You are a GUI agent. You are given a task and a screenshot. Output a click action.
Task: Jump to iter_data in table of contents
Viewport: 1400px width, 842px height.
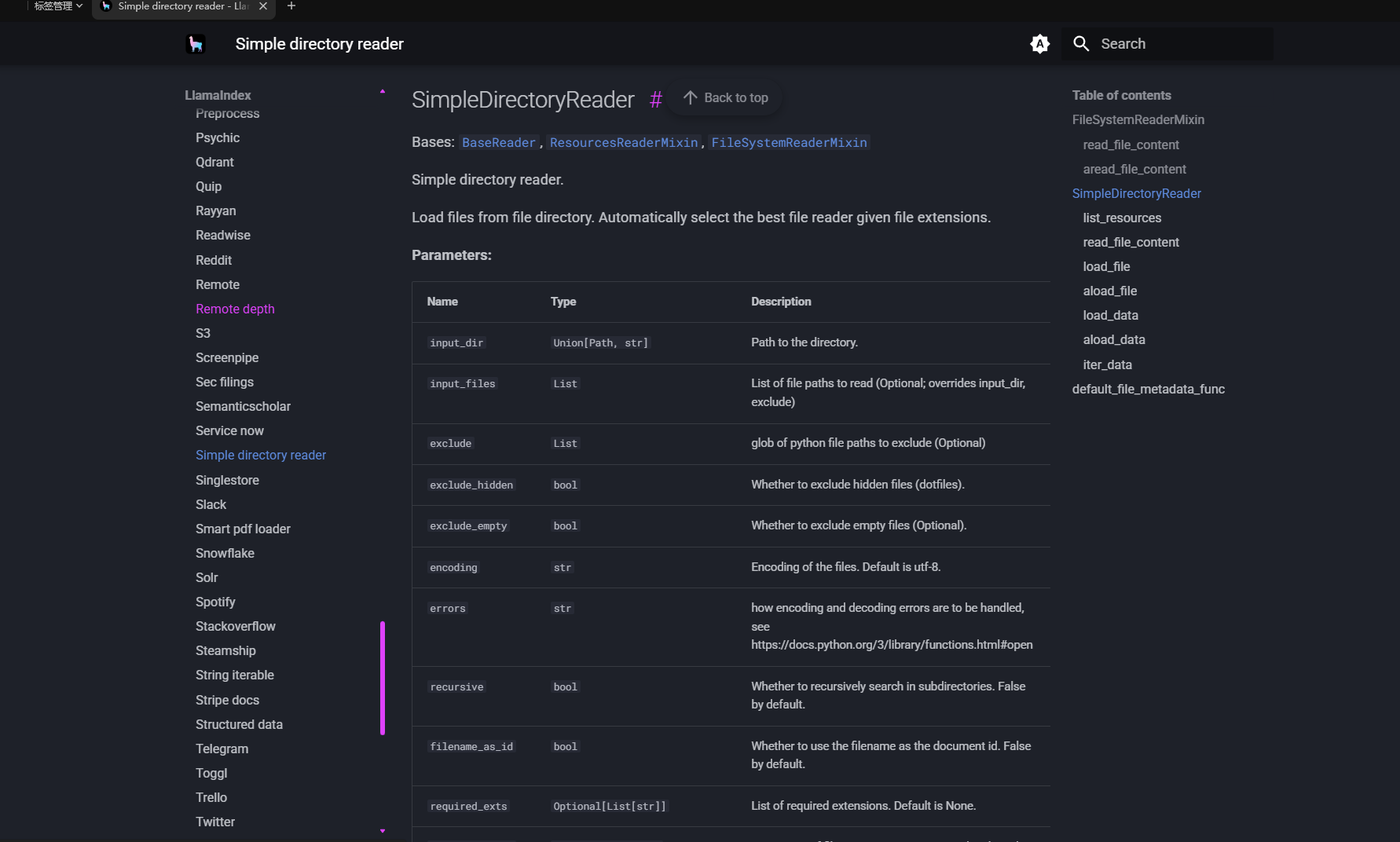tap(1108, 364)
